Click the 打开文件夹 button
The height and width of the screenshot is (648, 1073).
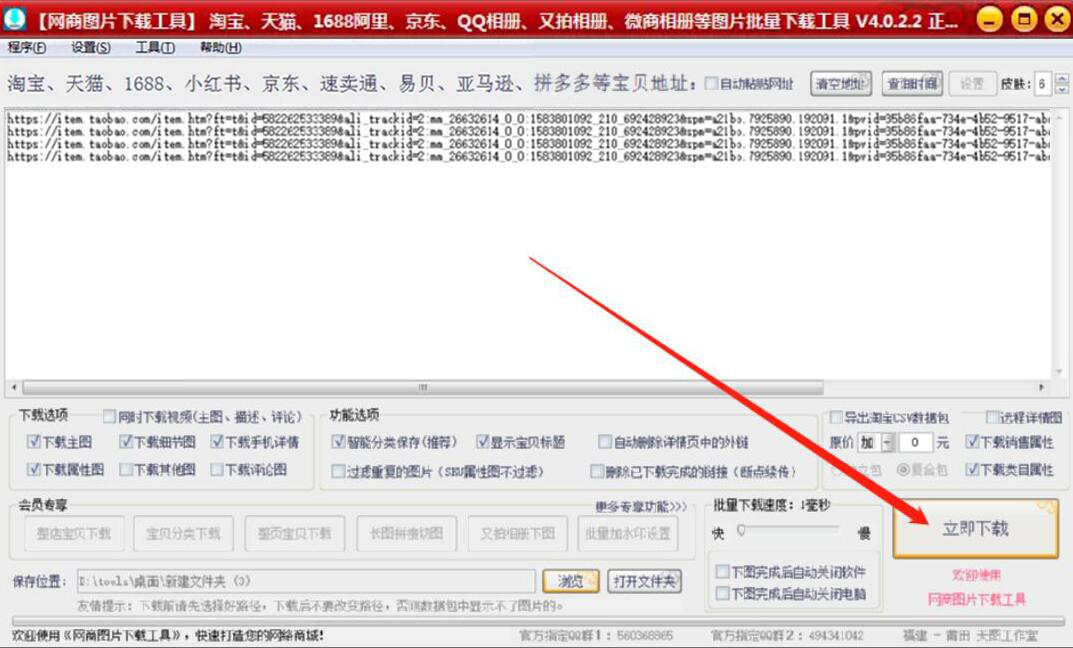(644, 582)
